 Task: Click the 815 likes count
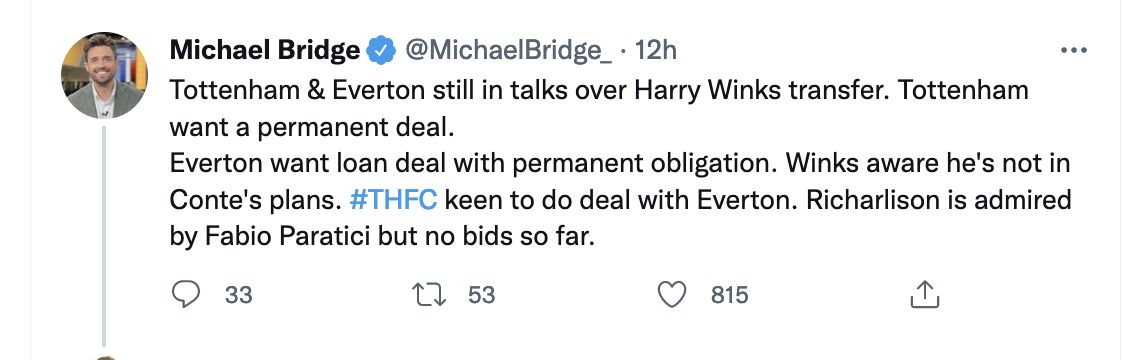729,295
